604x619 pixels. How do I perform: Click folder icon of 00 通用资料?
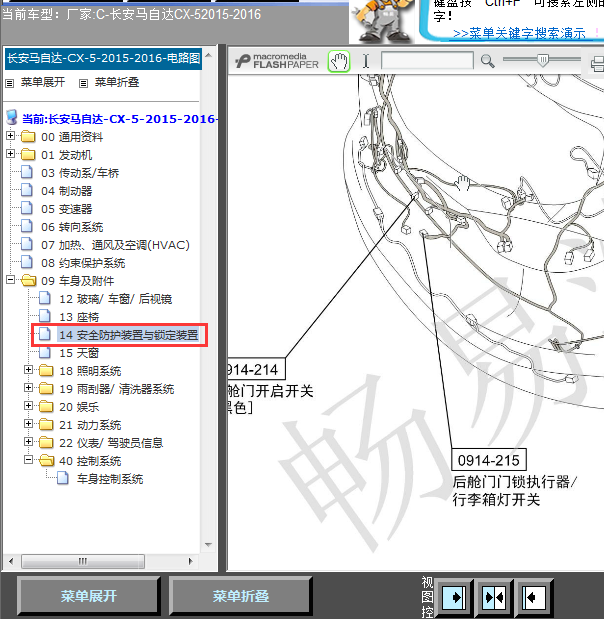coord(28,136)
